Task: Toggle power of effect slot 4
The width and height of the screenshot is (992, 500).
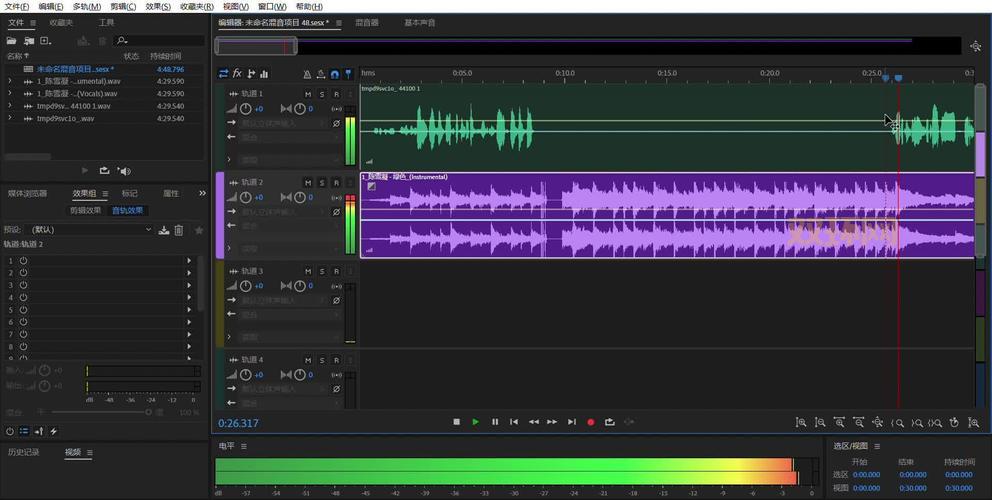Action: [23, 297]
